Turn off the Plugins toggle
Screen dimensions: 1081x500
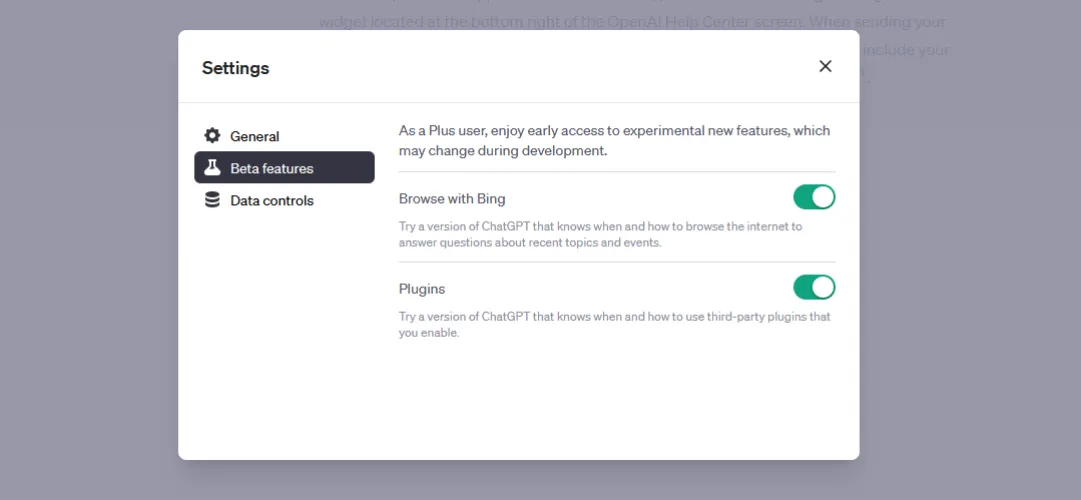[x=813, y=288]
